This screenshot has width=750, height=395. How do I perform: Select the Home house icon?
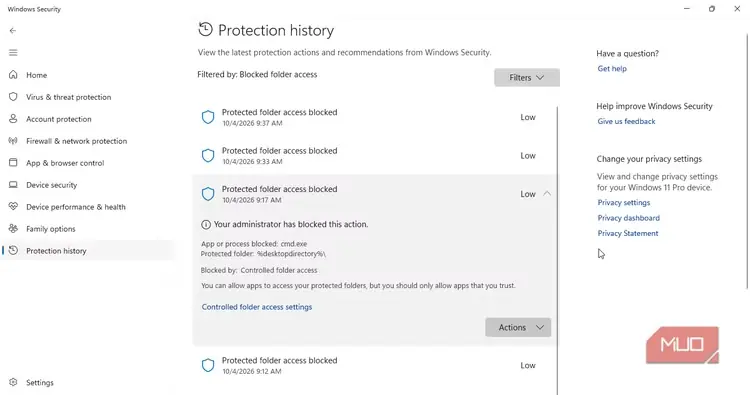coord(13,75)
